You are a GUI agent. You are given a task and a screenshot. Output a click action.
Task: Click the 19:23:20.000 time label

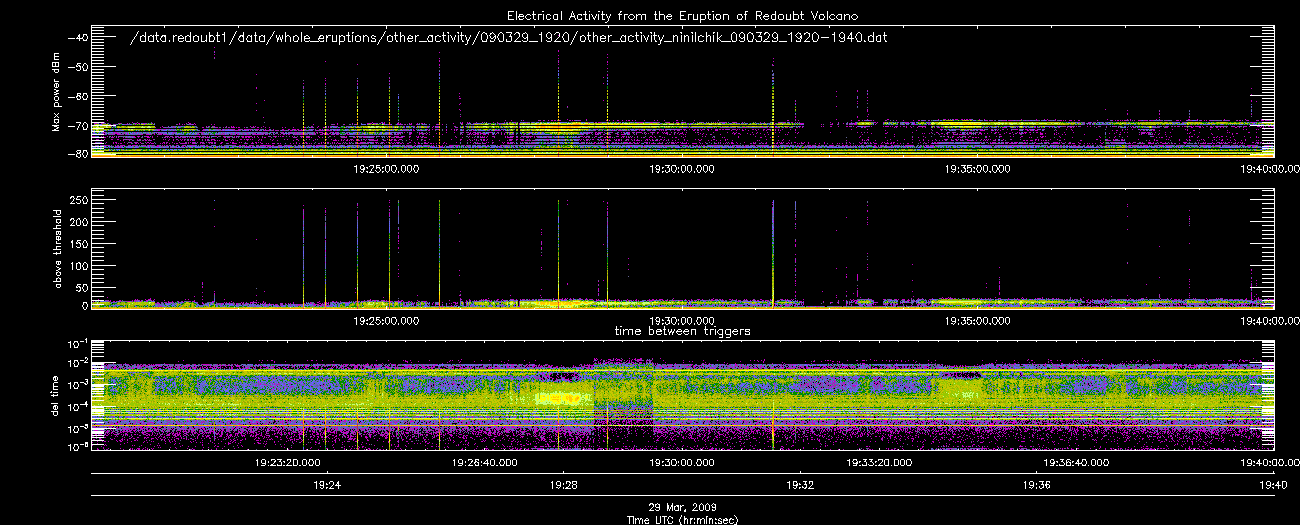pos(288,463)
